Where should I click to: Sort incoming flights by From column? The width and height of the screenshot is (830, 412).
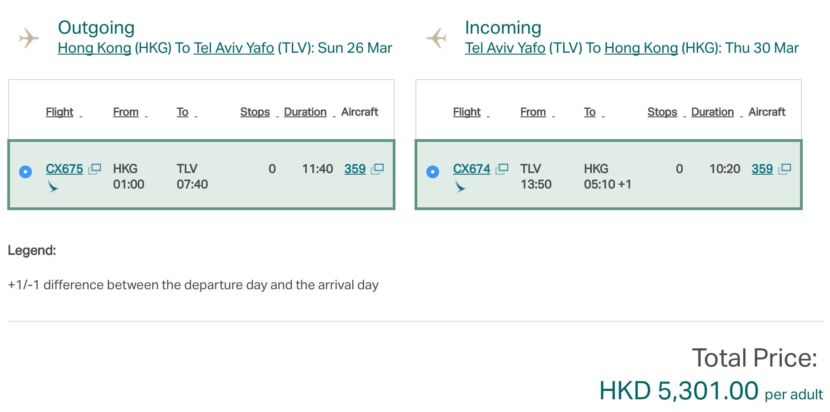(x=533, y=112)
